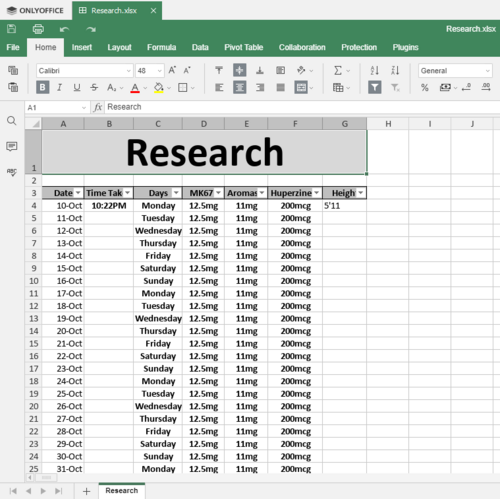This screenshot has width=500, height=499.
Task: Expand the Days column filter arrow
Action: click(x=176, y=193)
